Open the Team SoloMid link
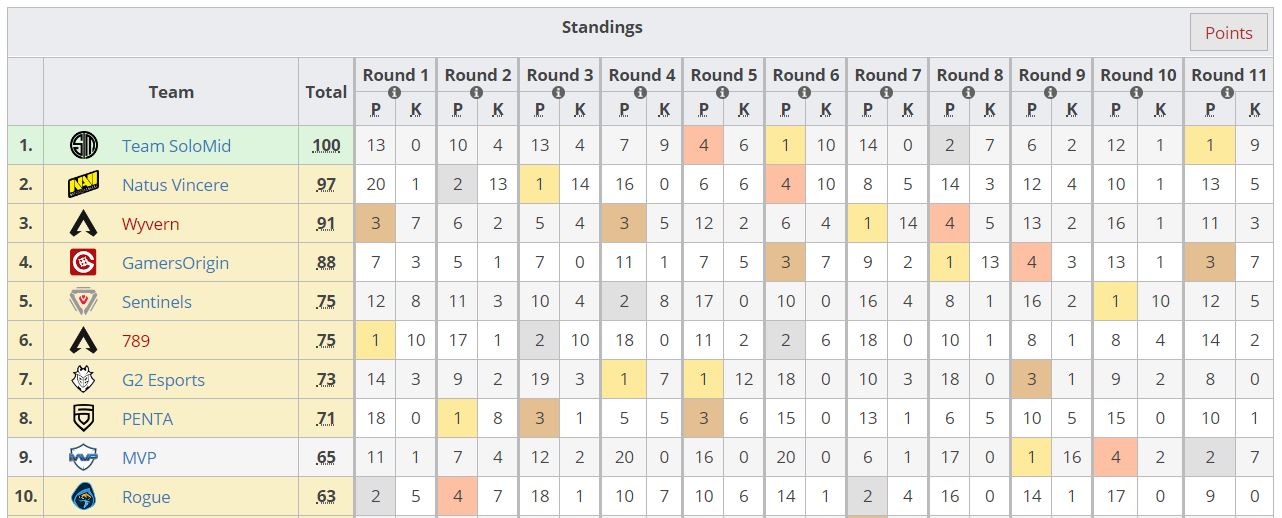Screen dimensions: 1282x518 [176, 146]
